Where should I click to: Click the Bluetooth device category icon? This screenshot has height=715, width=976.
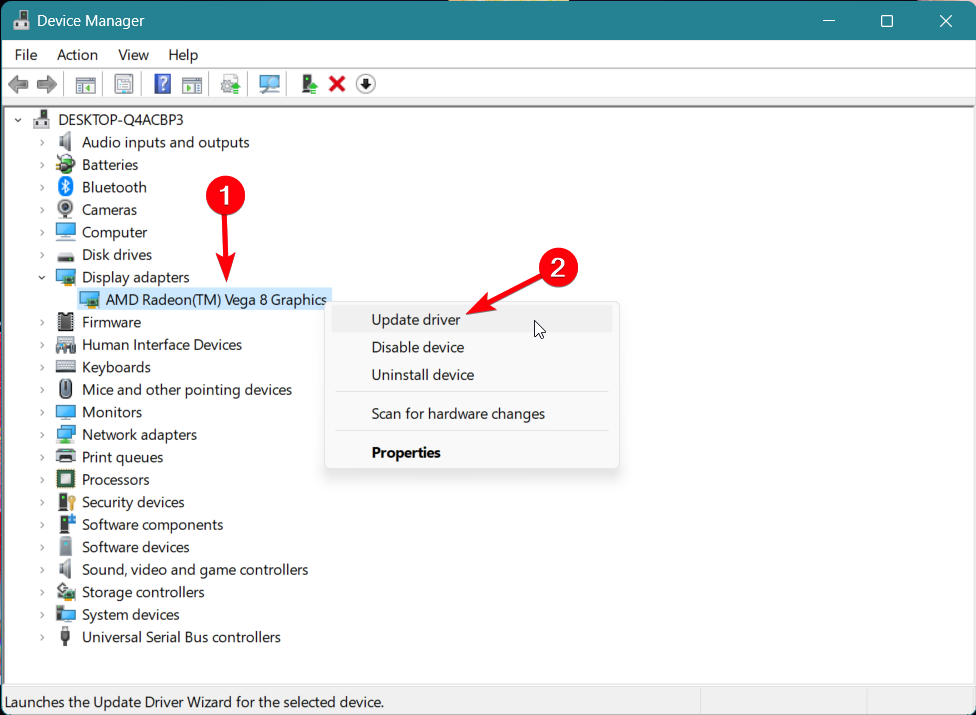tap(66, 187)
